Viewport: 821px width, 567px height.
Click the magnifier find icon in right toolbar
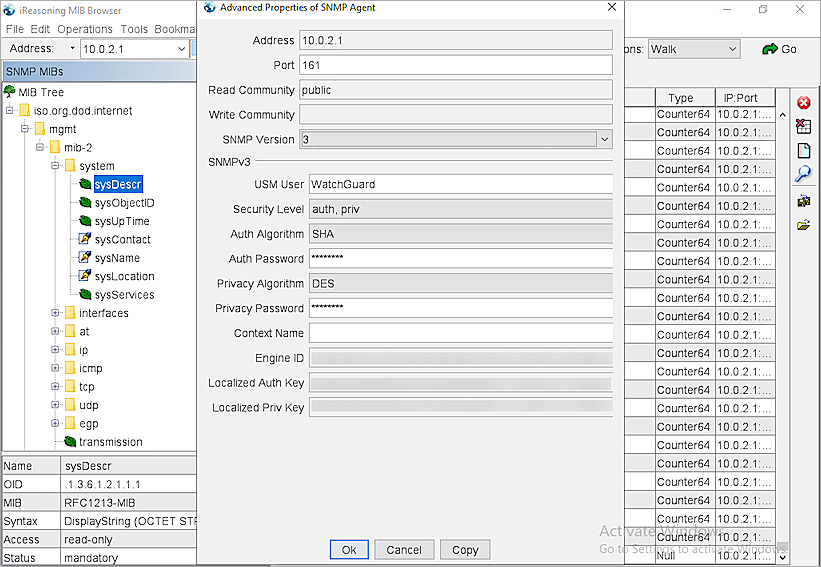point(803,174)
